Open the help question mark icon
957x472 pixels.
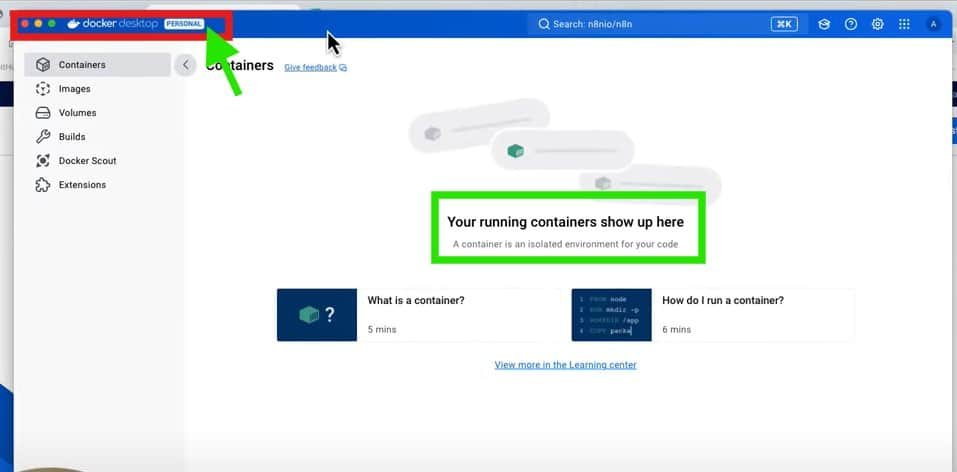pos(851,24)
